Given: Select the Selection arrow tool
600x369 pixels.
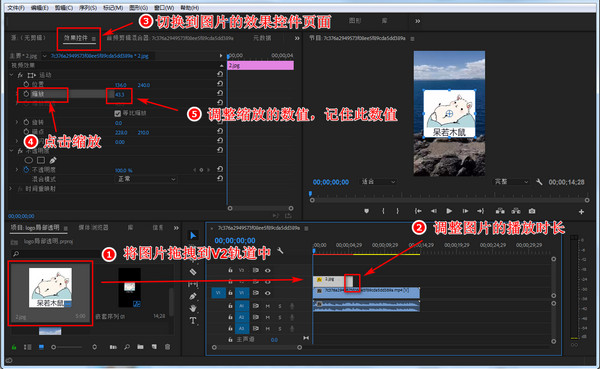Looking at the screenshot, I should (193, 235).
